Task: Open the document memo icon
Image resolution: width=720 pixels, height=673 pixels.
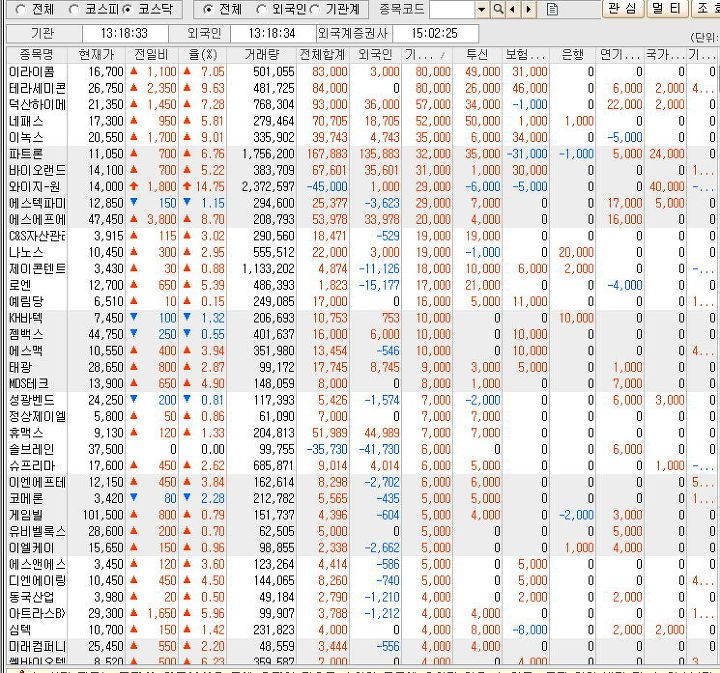Action: [x=552, y=9]
